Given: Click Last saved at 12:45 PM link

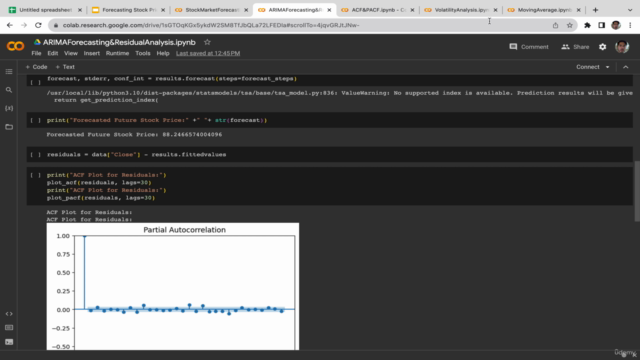Looking at the screenshot, I should pos(208,53).
